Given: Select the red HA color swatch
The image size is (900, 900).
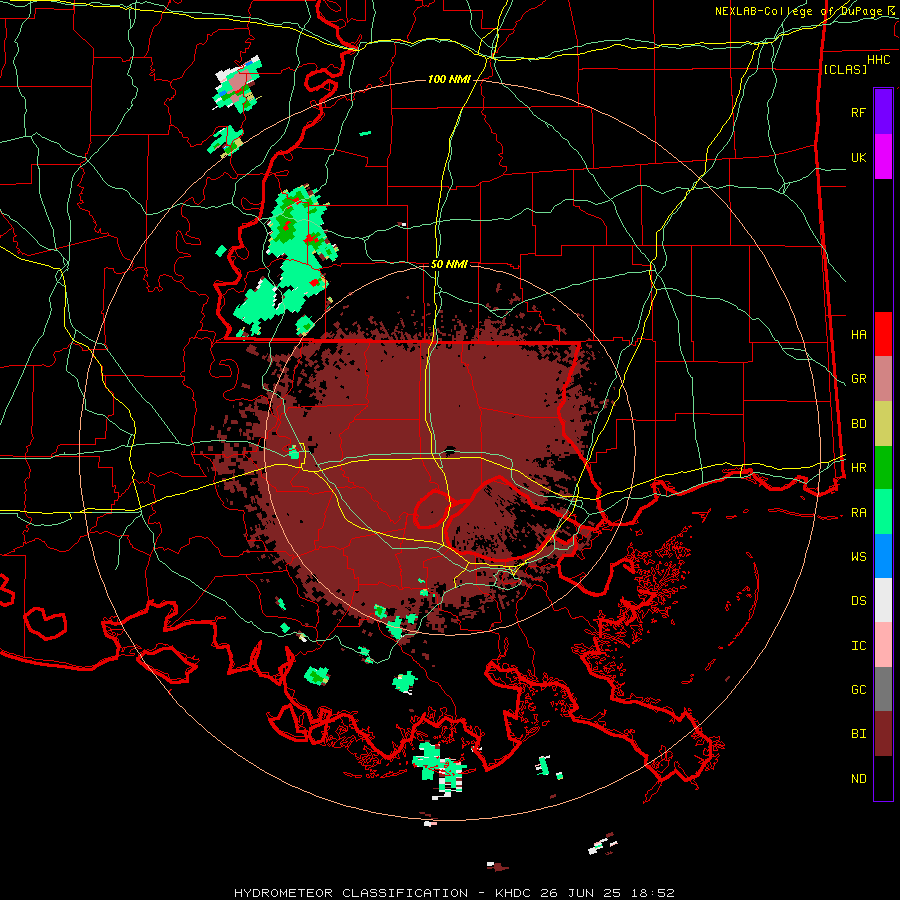Looking at the screenshot, I should [883, 334].
